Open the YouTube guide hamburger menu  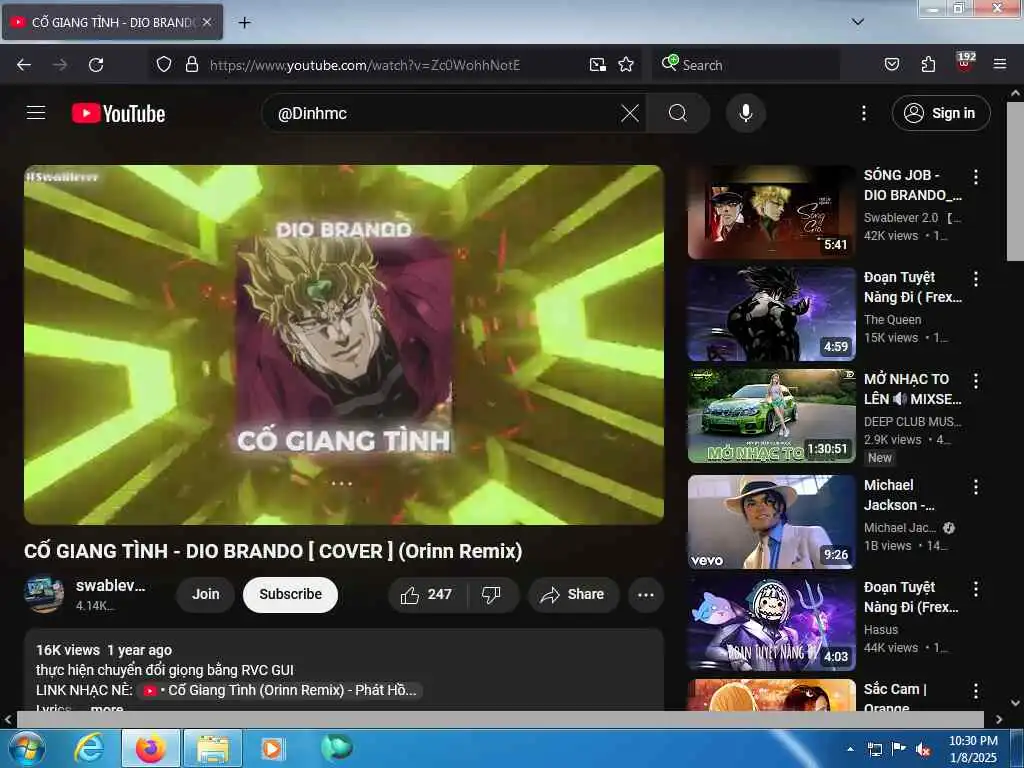tap(36, 113)
